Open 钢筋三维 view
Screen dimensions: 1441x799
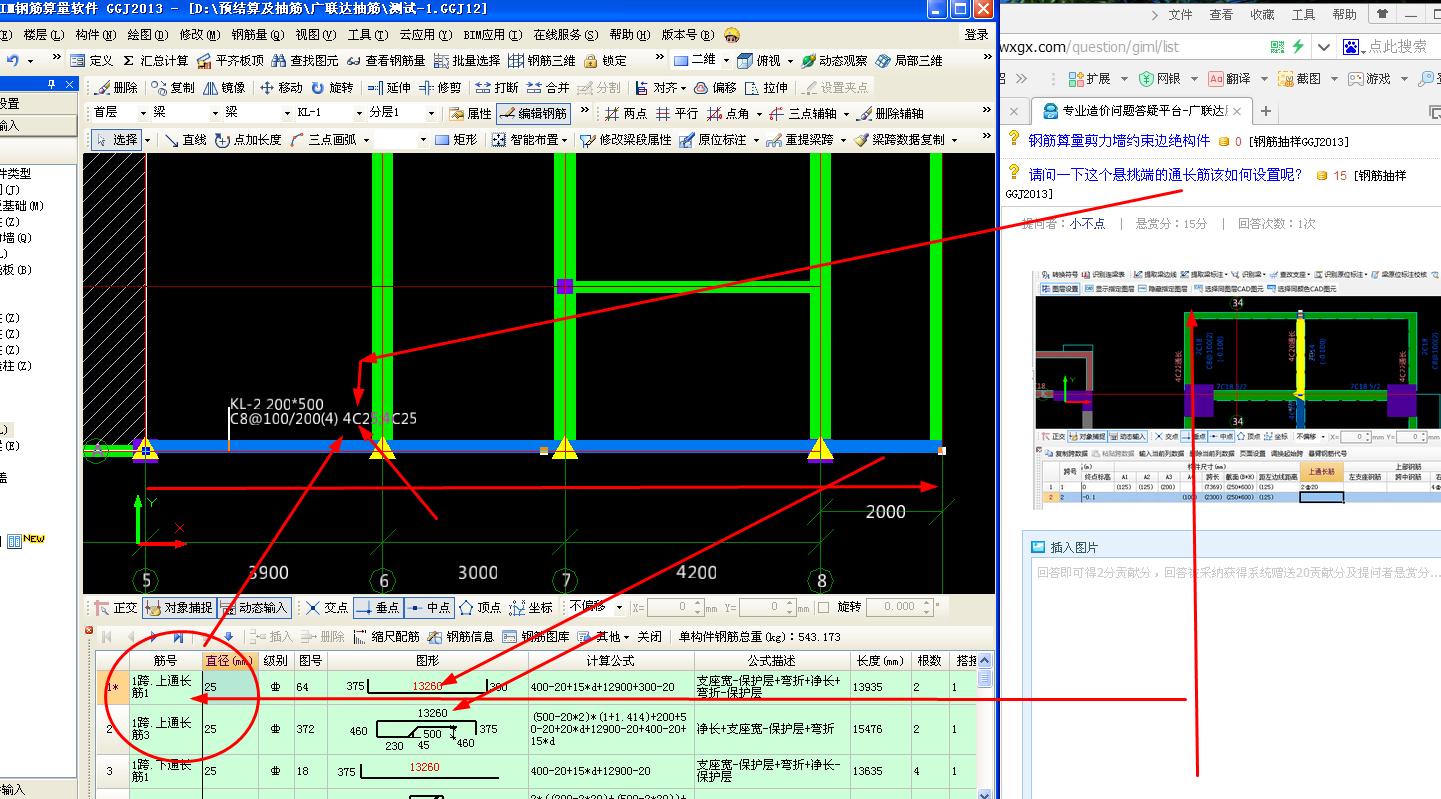[x=541, y=61]
